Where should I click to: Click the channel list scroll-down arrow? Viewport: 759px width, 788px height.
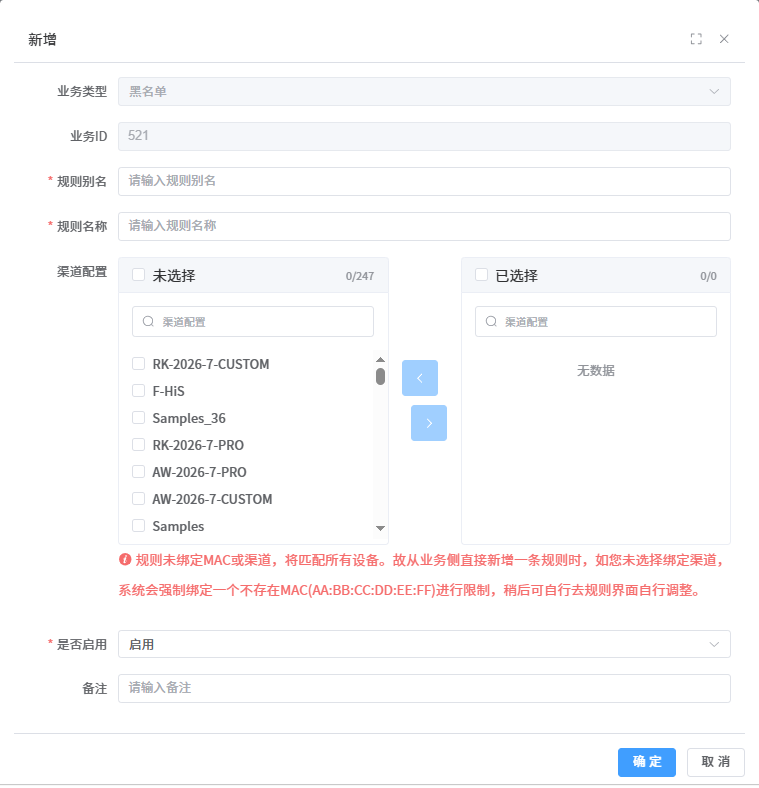coord(381,528)
